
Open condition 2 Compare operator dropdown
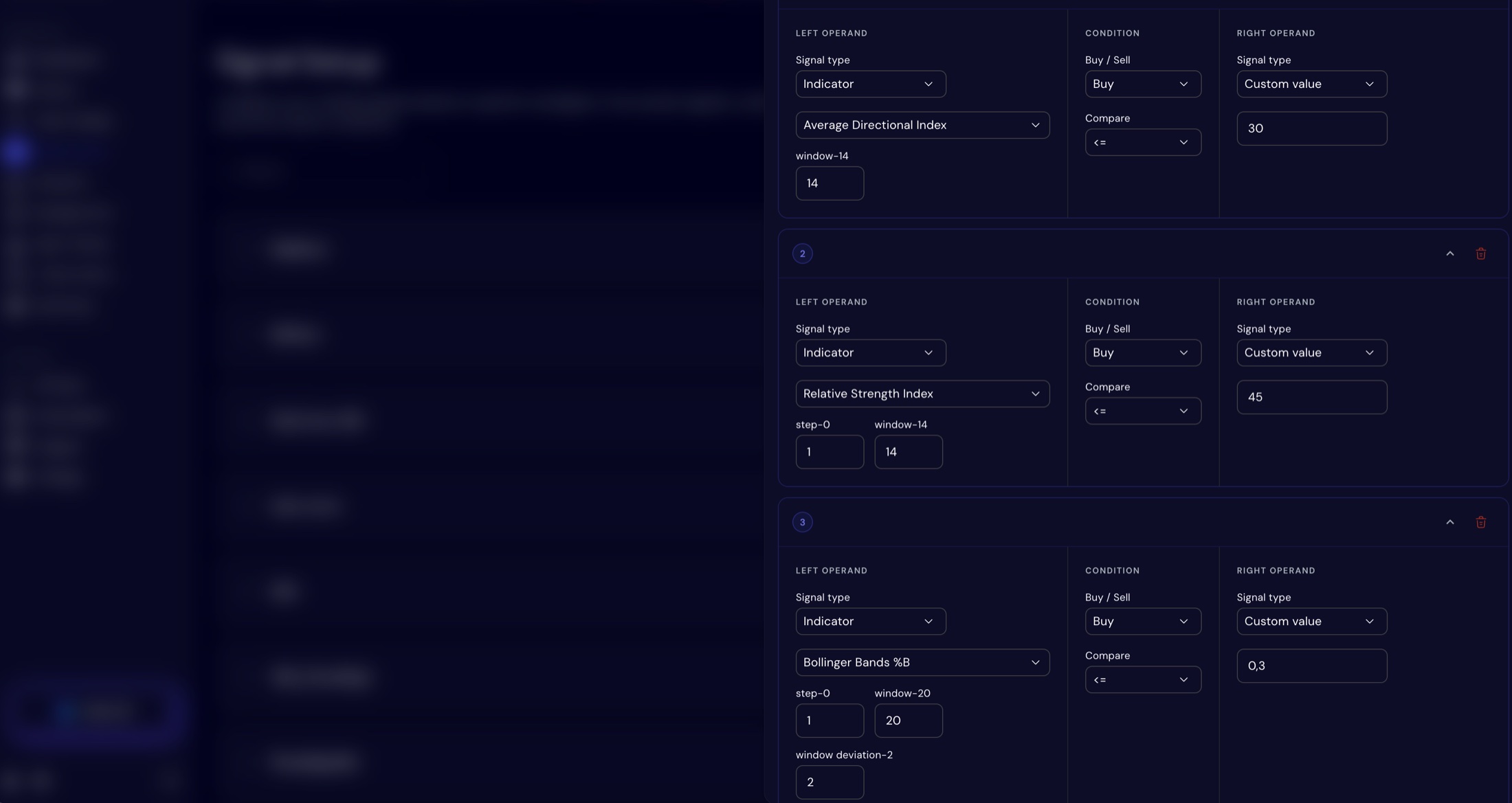1143,411
